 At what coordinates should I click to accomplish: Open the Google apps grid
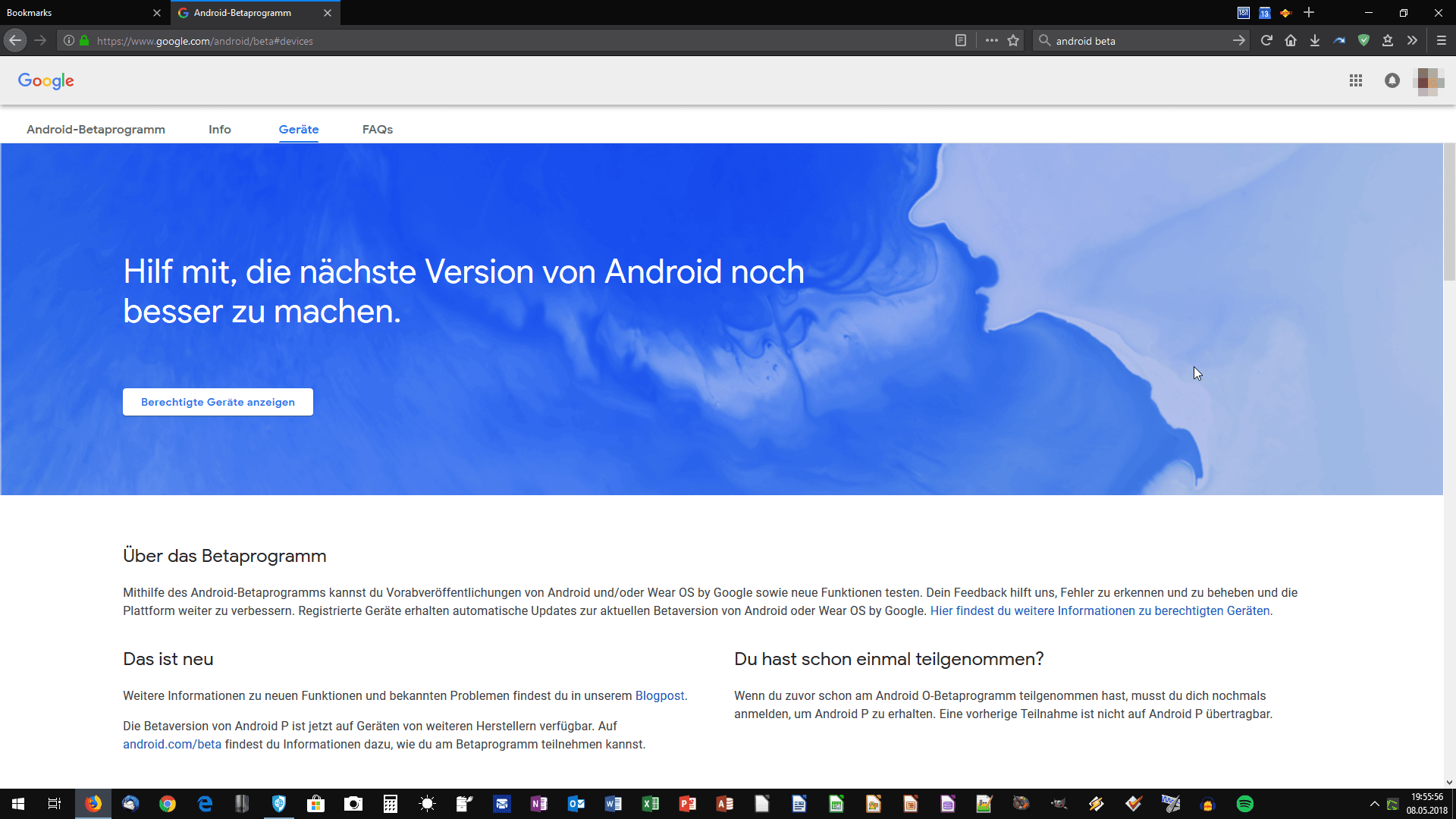[1356, 80]
